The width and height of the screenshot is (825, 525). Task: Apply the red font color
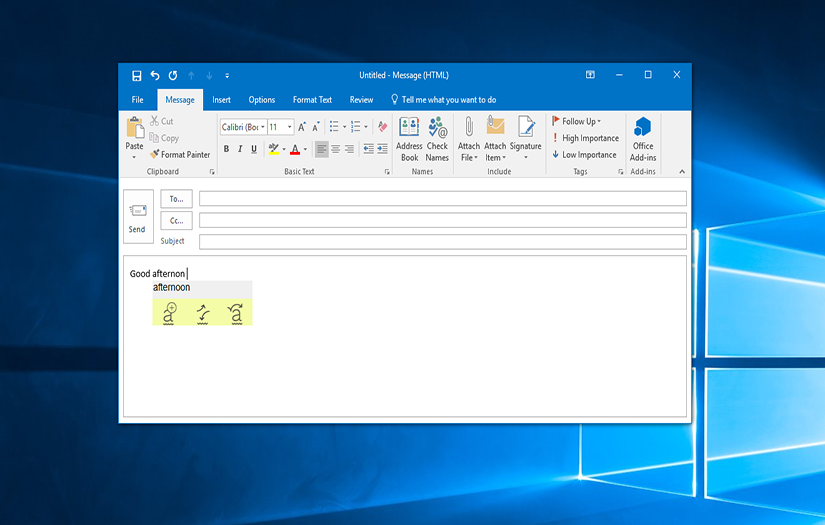point(295,149)
